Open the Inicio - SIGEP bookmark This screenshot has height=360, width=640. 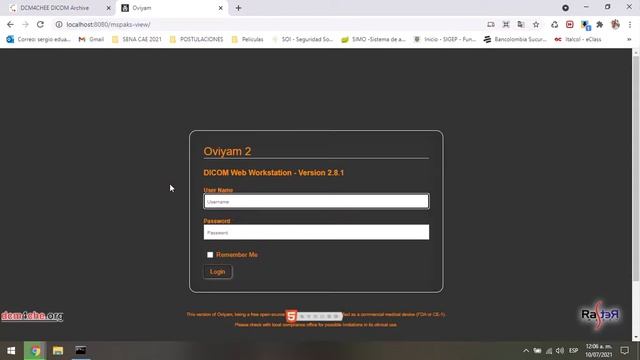coord(444,39)
